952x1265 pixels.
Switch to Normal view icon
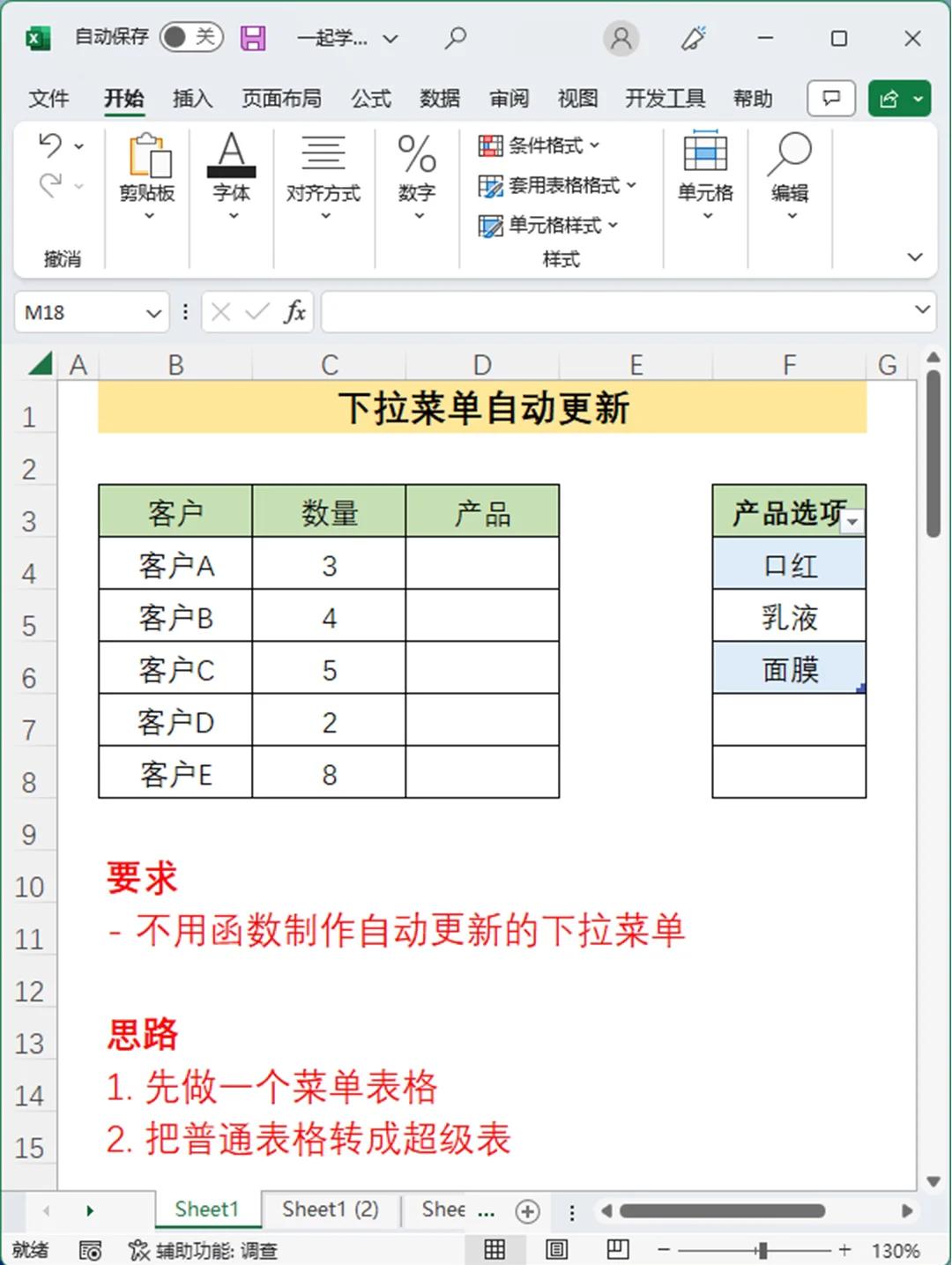click(x=495, y=1249)
